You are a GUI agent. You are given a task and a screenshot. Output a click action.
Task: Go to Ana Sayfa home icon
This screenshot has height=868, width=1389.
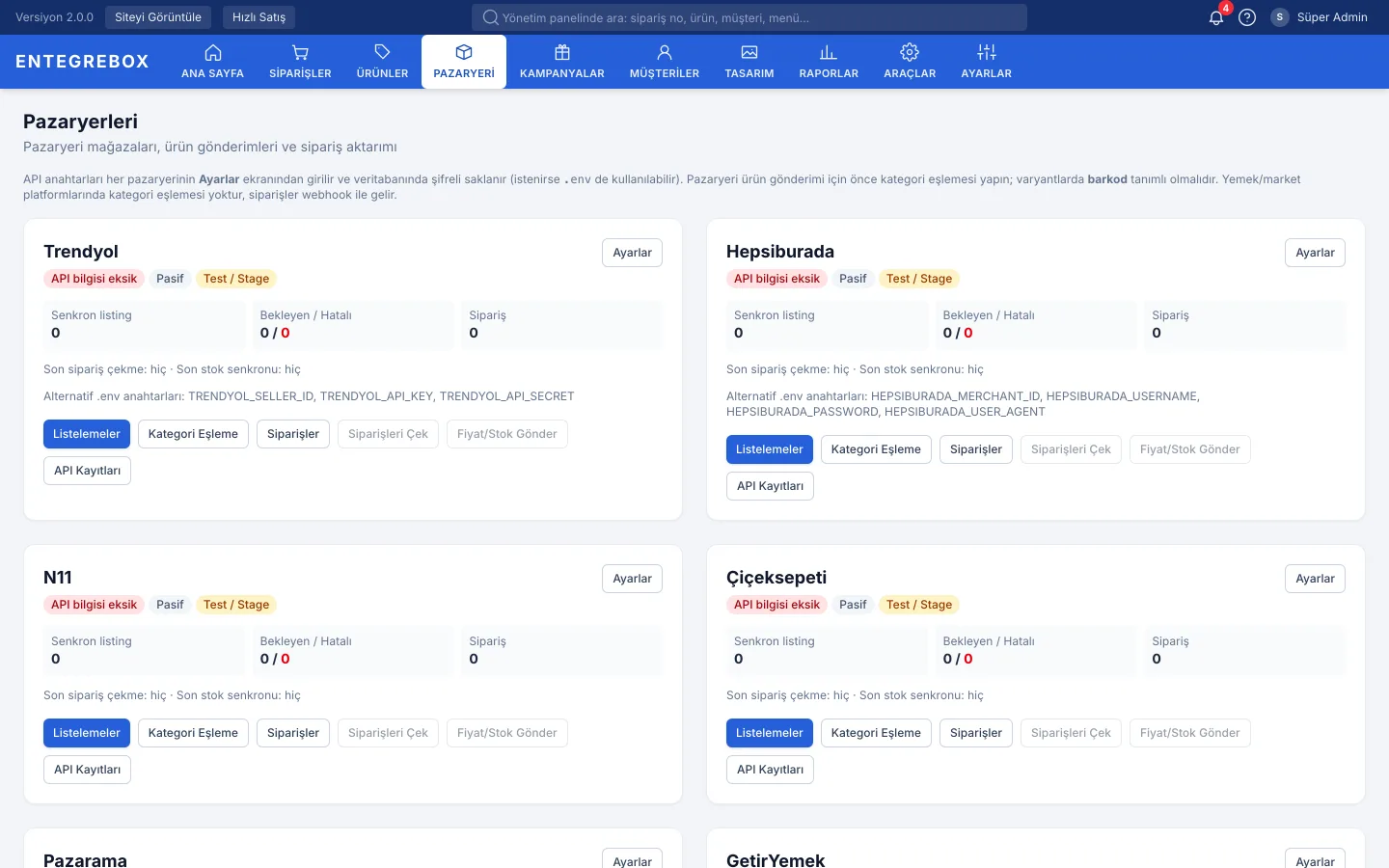coord(213,52)
